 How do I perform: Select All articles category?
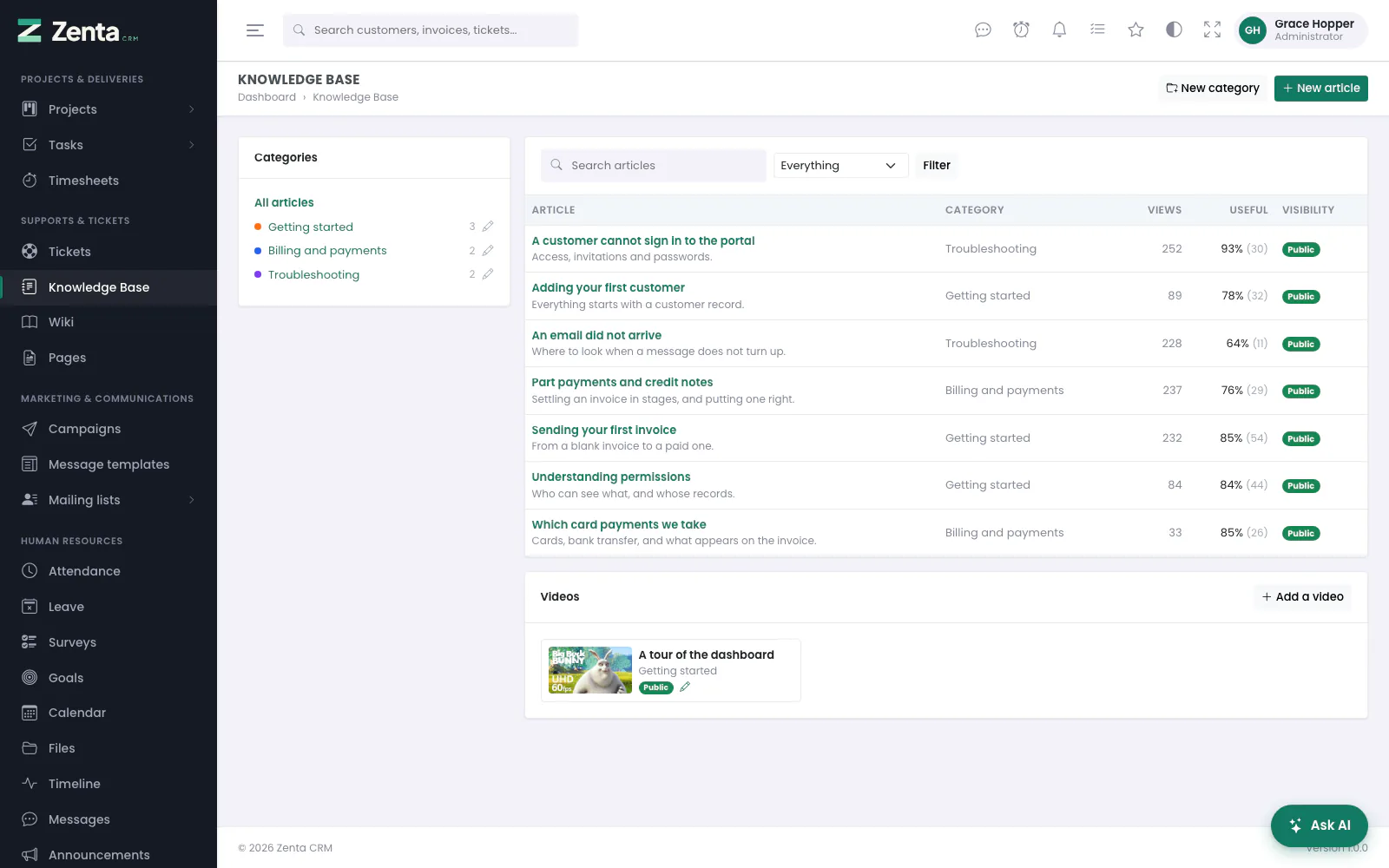[284, 202]
